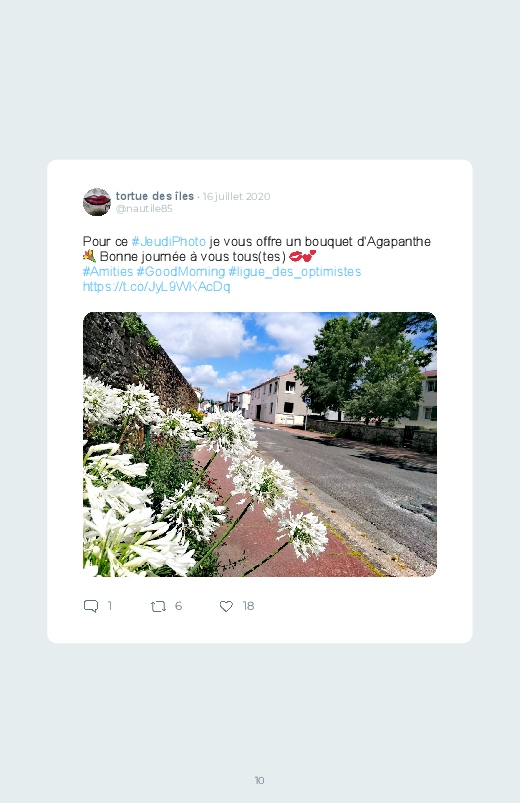The width and height of the screenshot is (520, 803).
Task: Click the reply speech bubble icon
Action: point(91,606)
